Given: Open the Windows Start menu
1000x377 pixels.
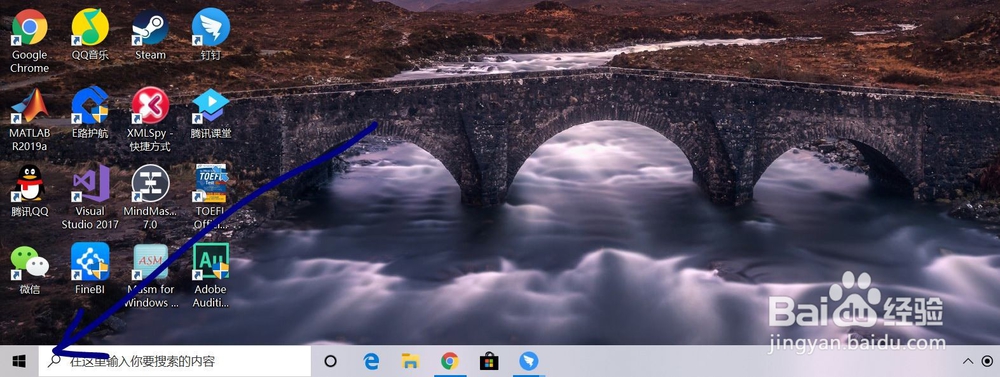Looking at the screenshot, I should 19,362.
